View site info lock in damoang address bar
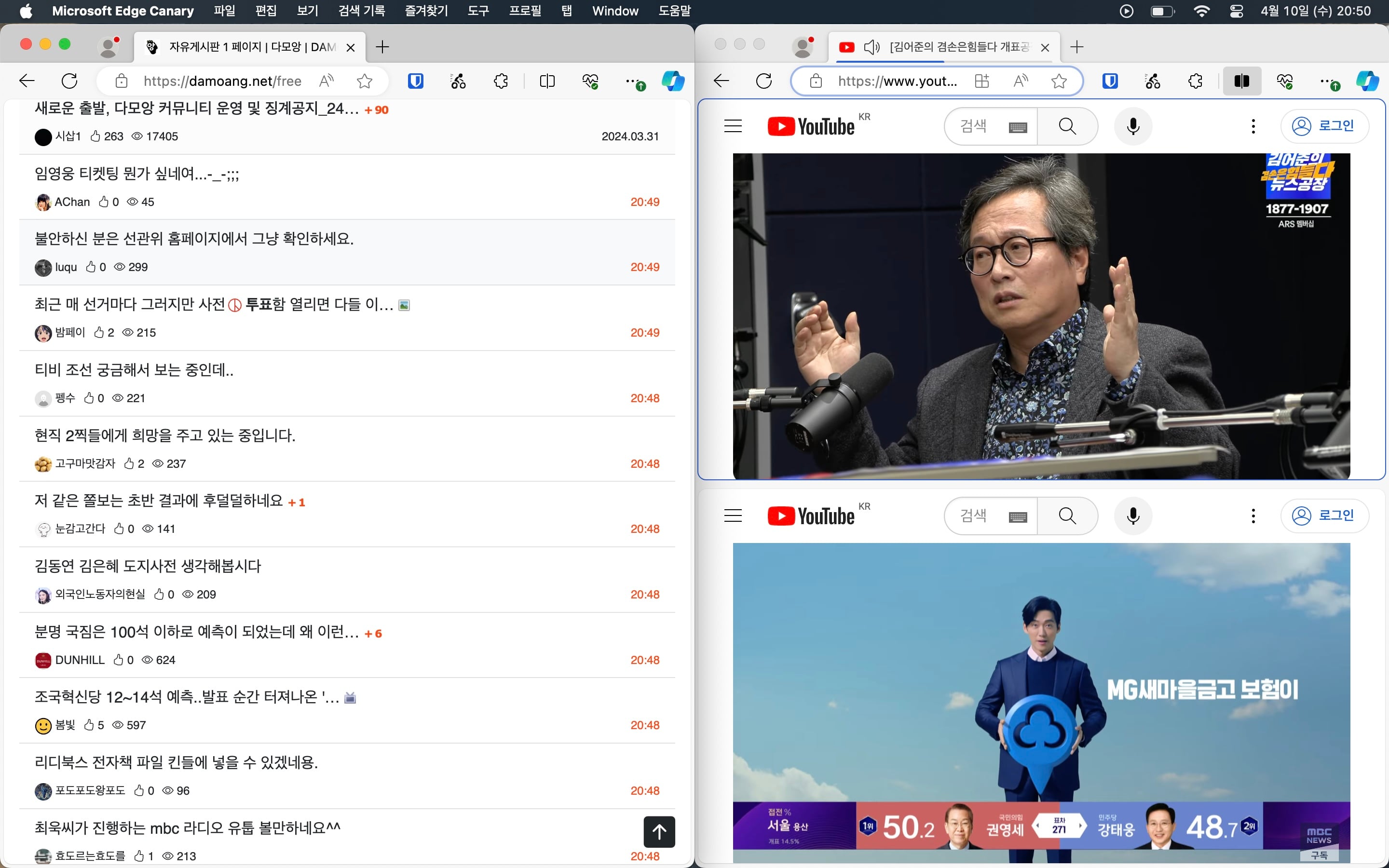This screenshot has width=1389, height=868. 122,81
